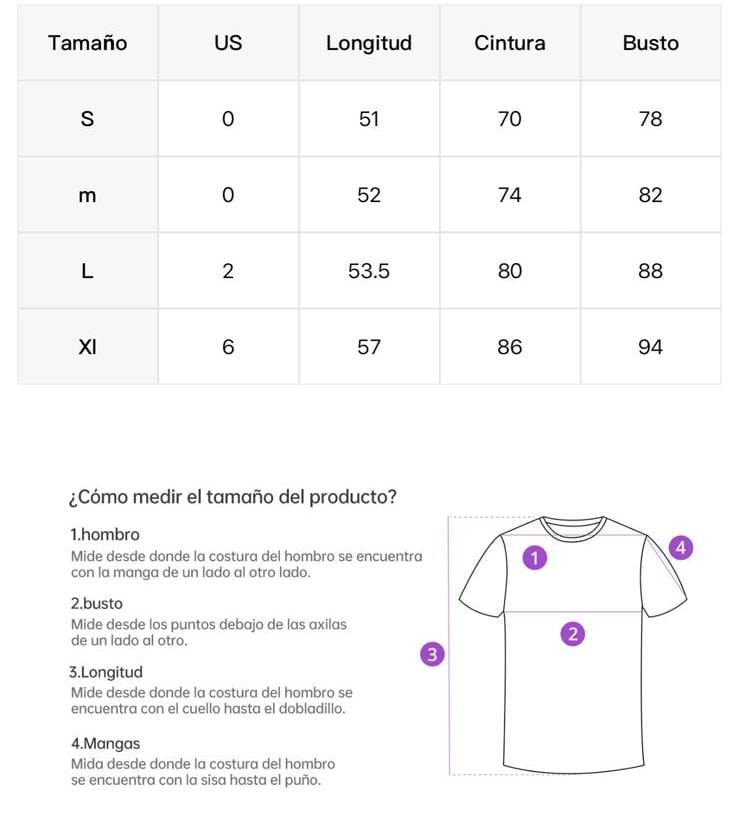Screen dimensions: 738x825
Task: Click the Cintura column header
Action: (510, 43)
